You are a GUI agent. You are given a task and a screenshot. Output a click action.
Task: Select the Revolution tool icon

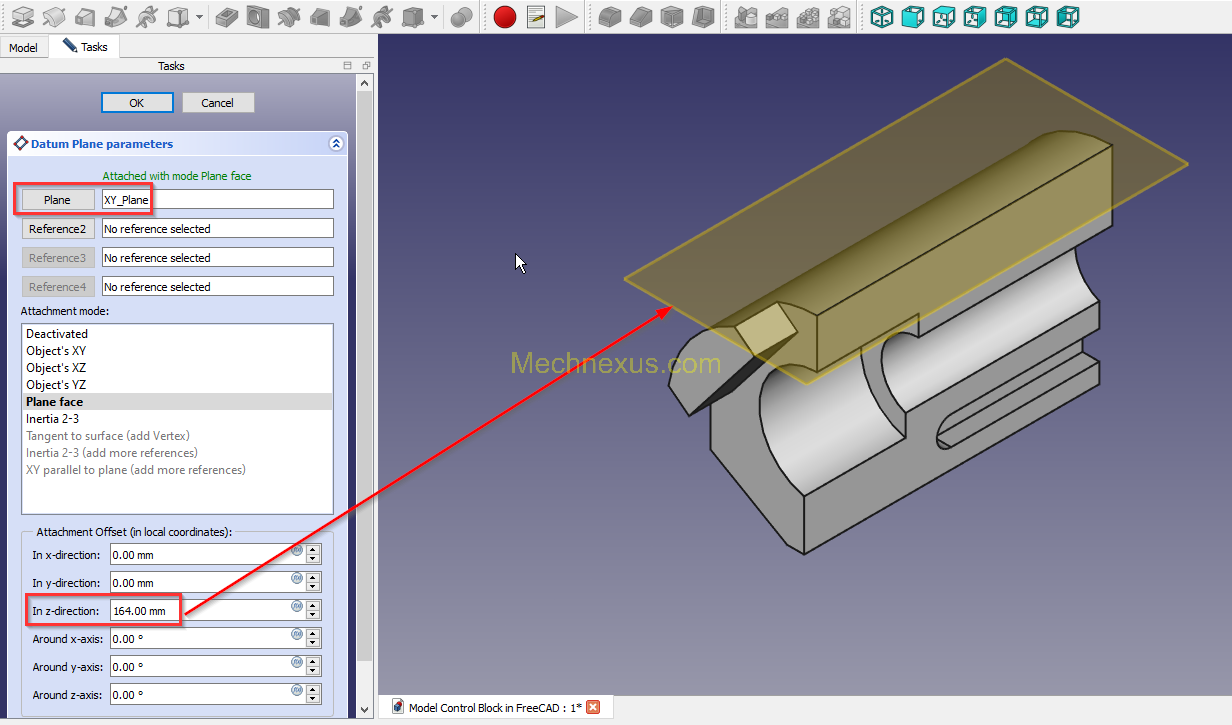54,16
